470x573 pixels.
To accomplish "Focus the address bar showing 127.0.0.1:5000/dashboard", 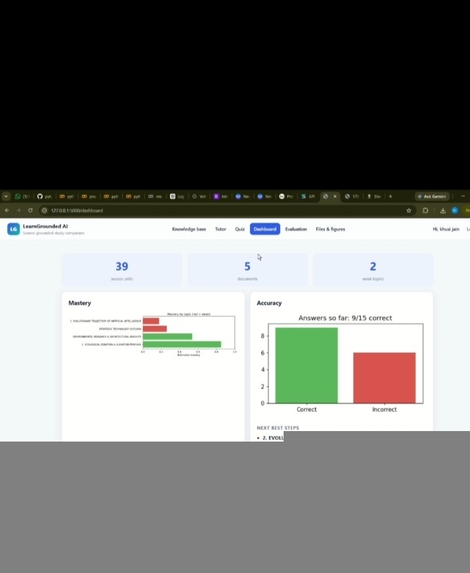I will (x=227, y=210).
